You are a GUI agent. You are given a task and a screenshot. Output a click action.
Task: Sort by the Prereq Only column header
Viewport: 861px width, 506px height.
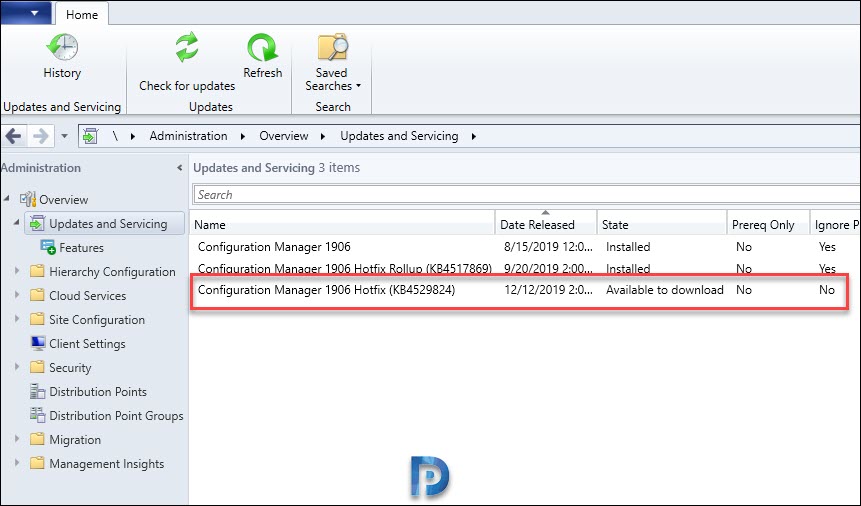pos(769,224)
